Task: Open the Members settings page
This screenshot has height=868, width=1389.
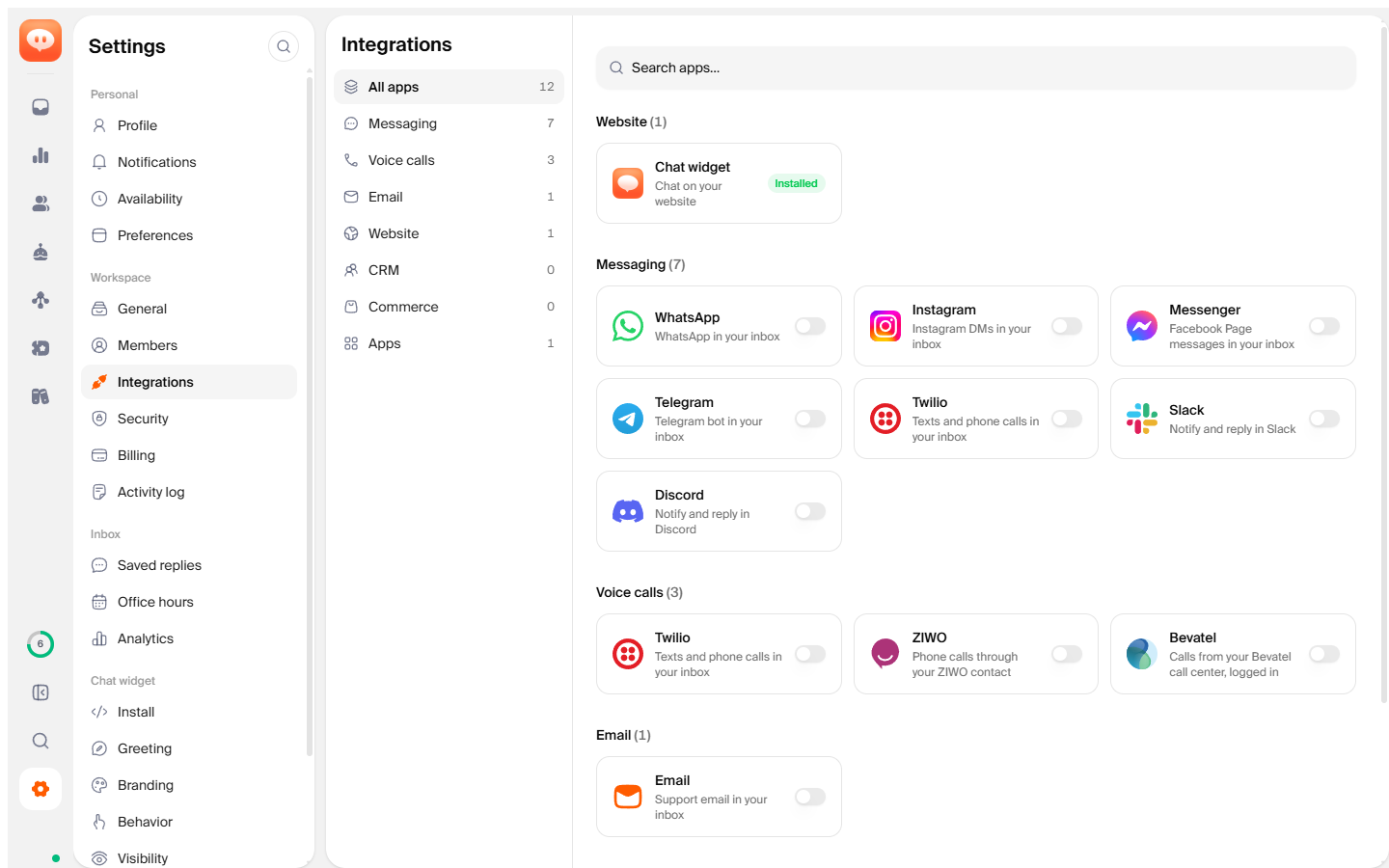Action: [189, 345]
